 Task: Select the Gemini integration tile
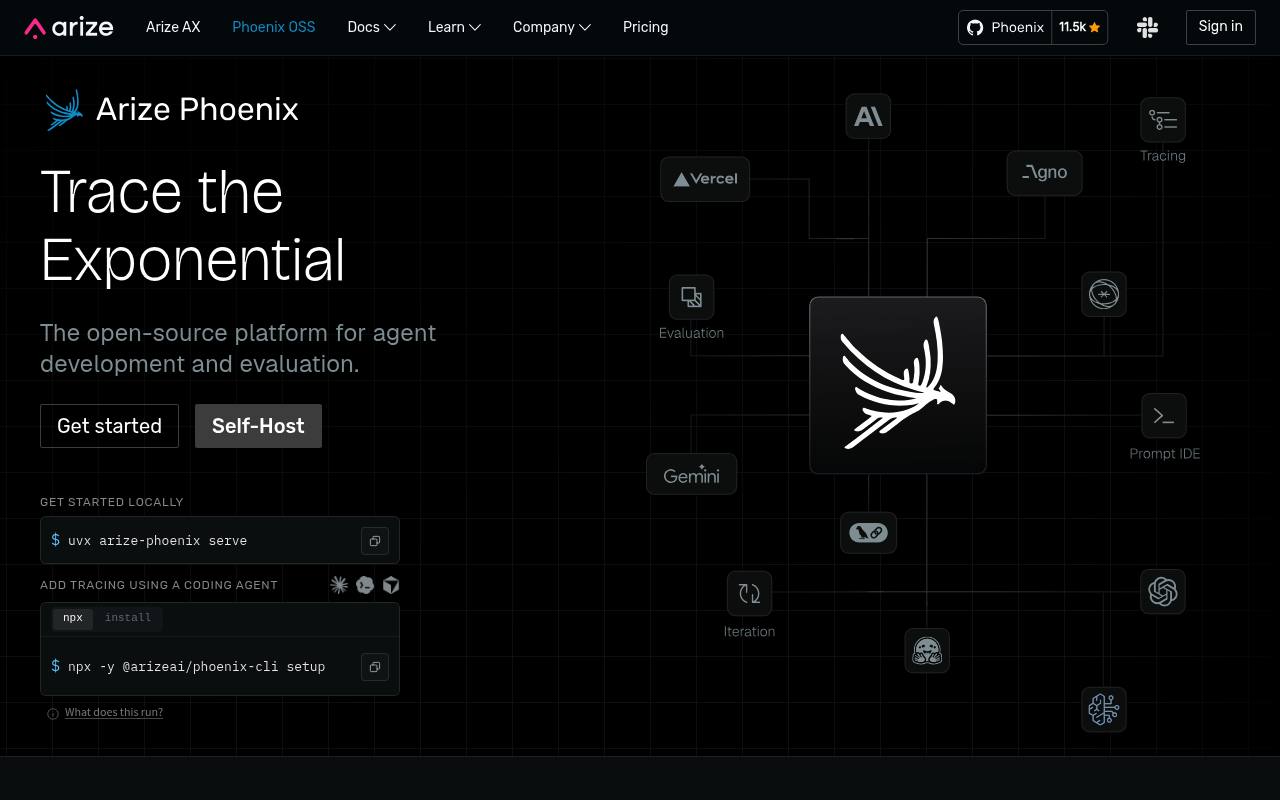coord(692,475)
